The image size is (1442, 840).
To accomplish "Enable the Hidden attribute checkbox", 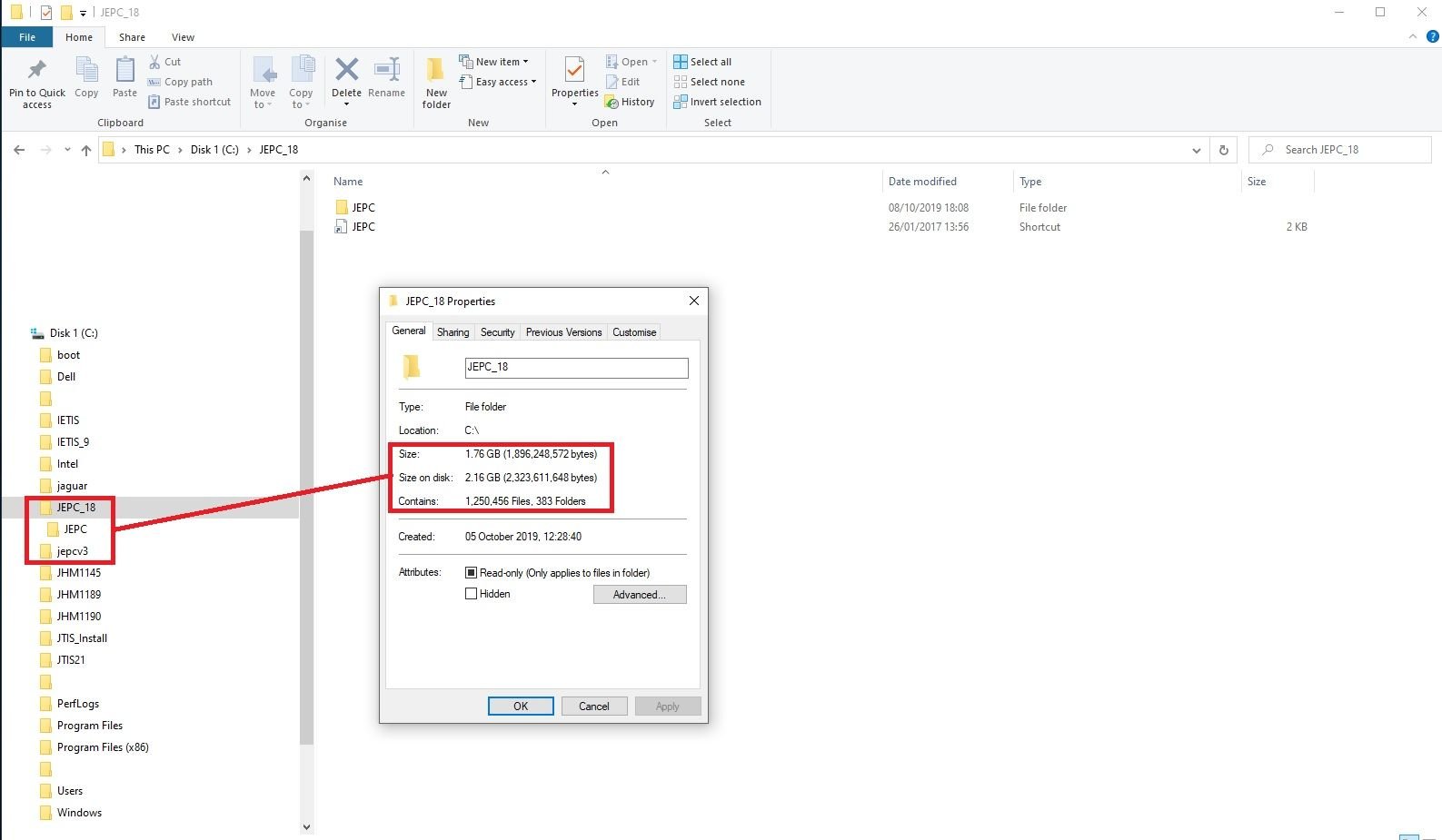I will [x=471, y=594].
